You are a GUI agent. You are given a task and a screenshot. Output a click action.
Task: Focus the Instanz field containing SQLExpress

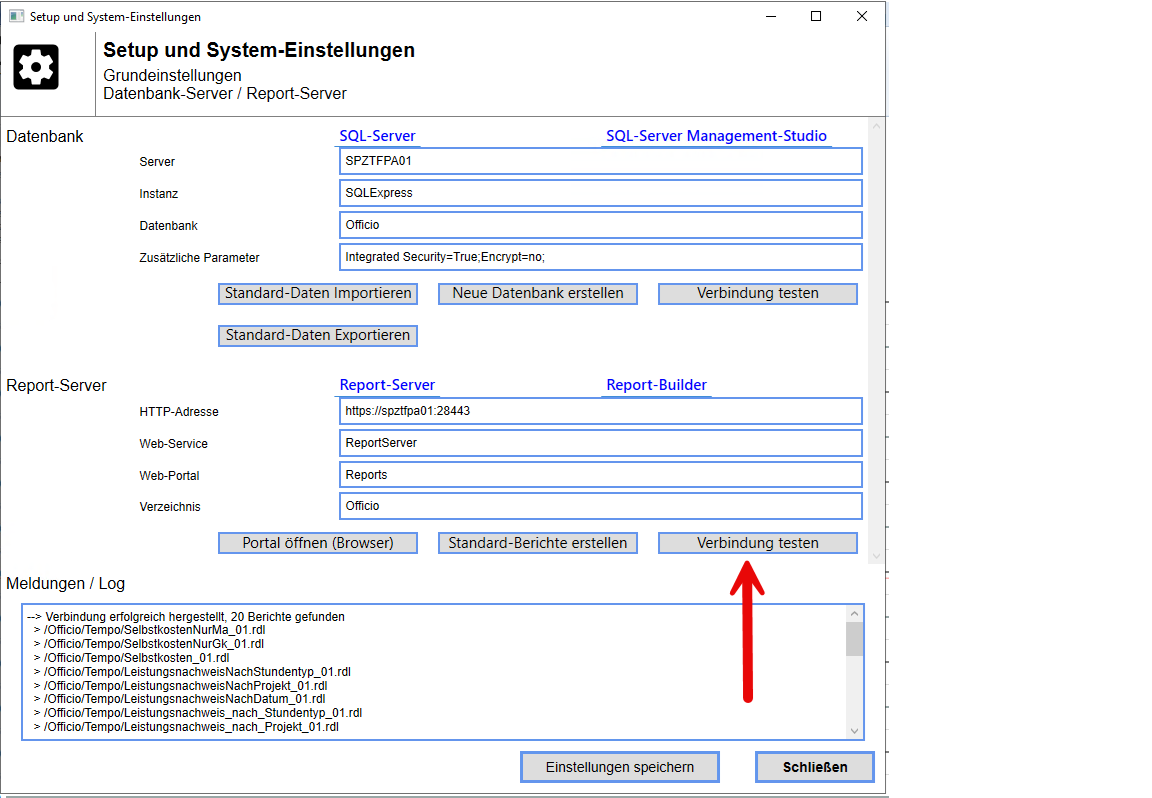tap(600, 193)
